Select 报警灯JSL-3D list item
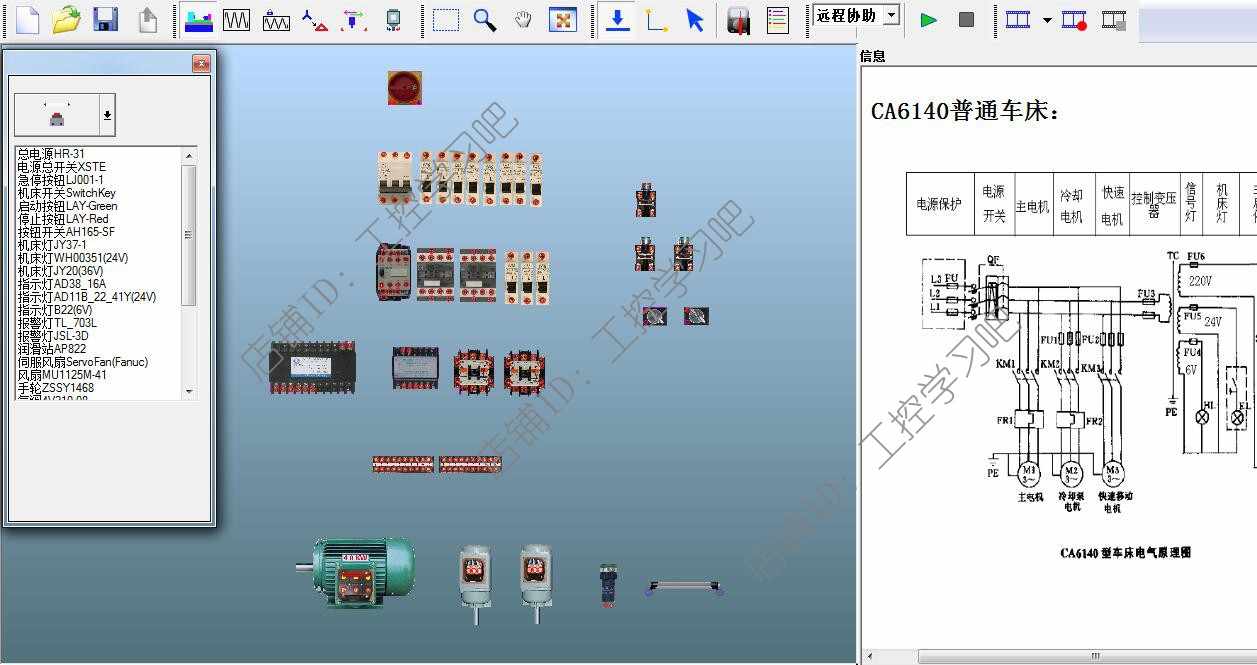The width and height of the screenshot is (1257, 665). (53, 336)
